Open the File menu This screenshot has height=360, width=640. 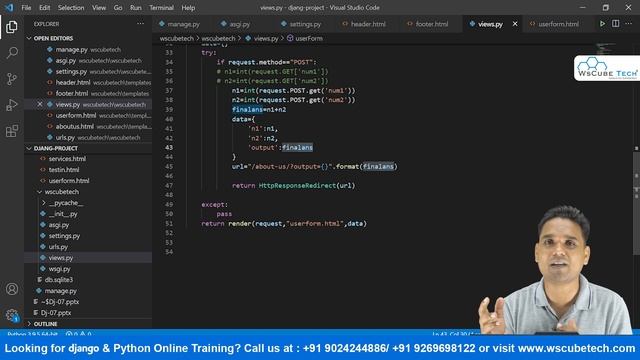click(x=26, y=8)
